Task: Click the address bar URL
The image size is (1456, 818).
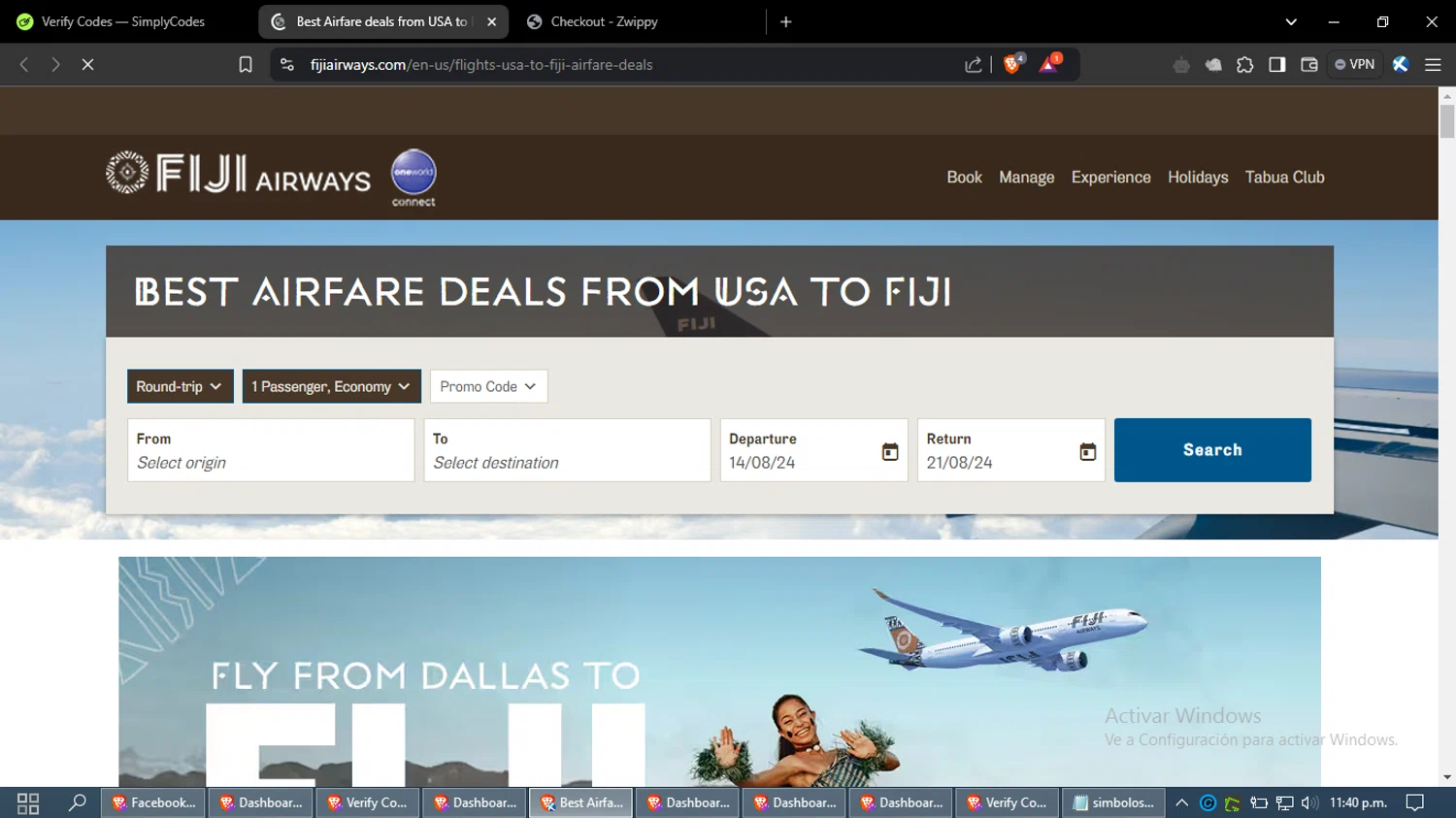Action: pyautogui.click(x=481, y=65)
